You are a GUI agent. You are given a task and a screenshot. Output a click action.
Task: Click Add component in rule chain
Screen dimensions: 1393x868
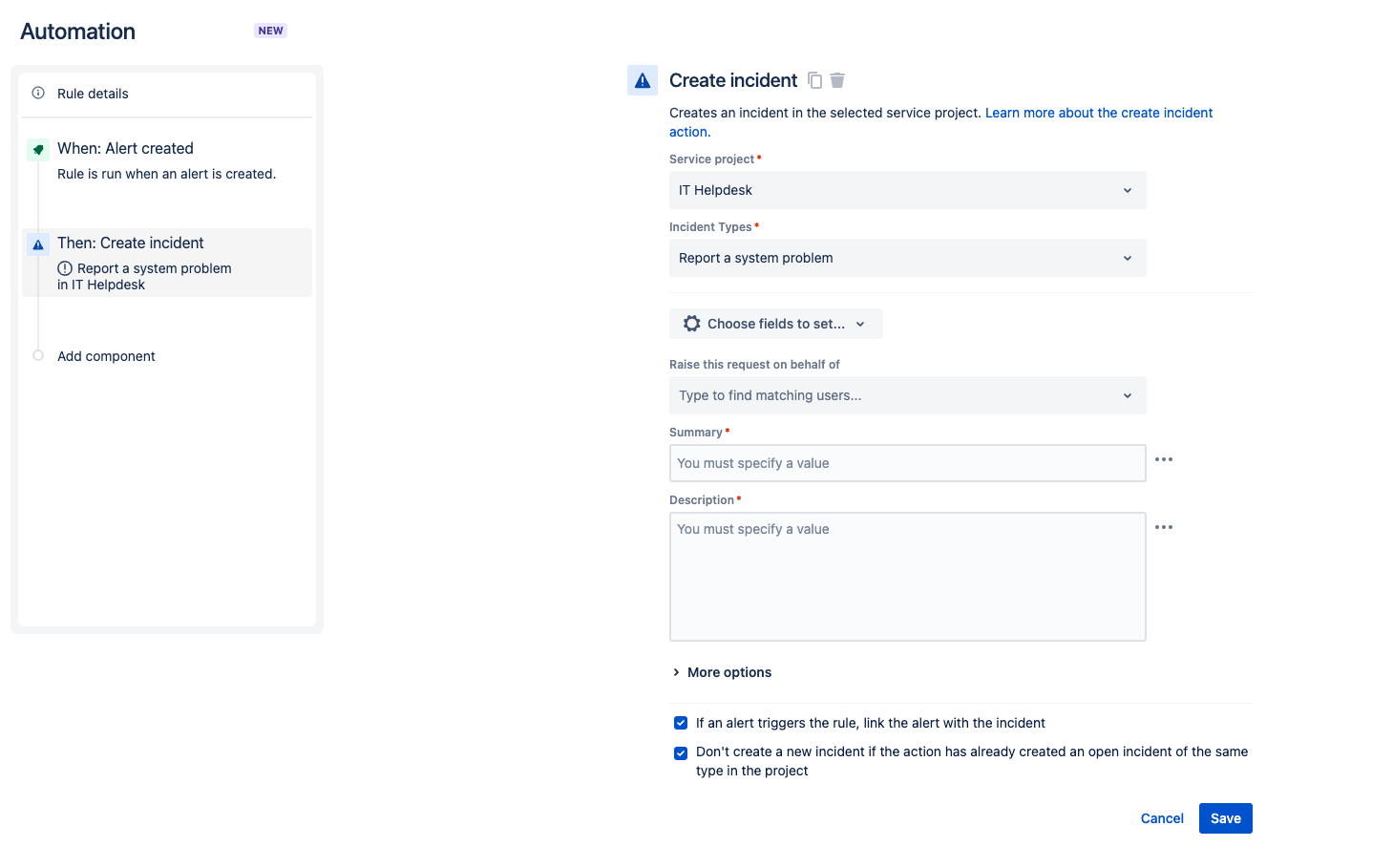coord(106,356)
